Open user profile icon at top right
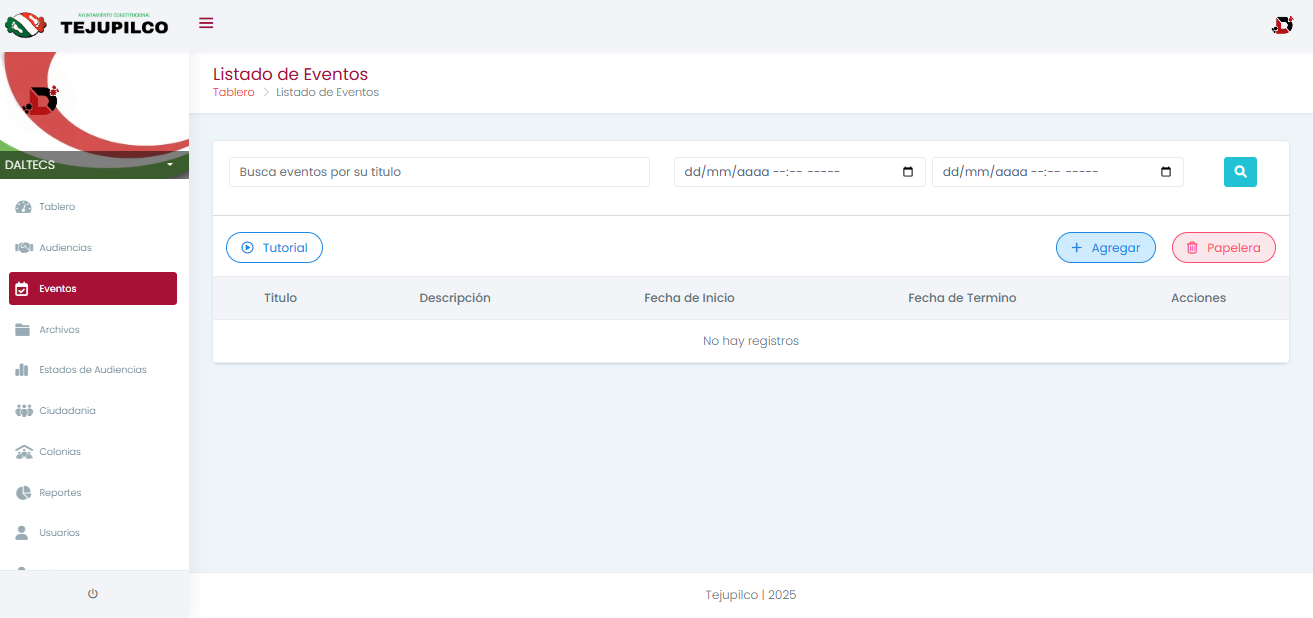1313x618 pixels. tap(1281, 25)
